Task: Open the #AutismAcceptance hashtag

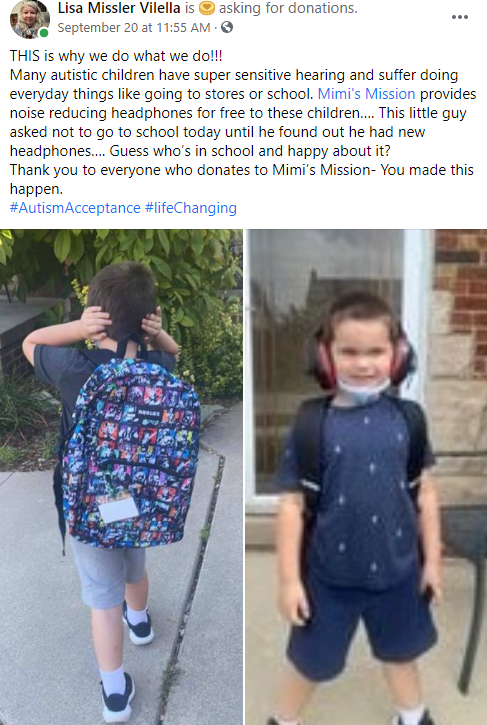Action: 75,208
